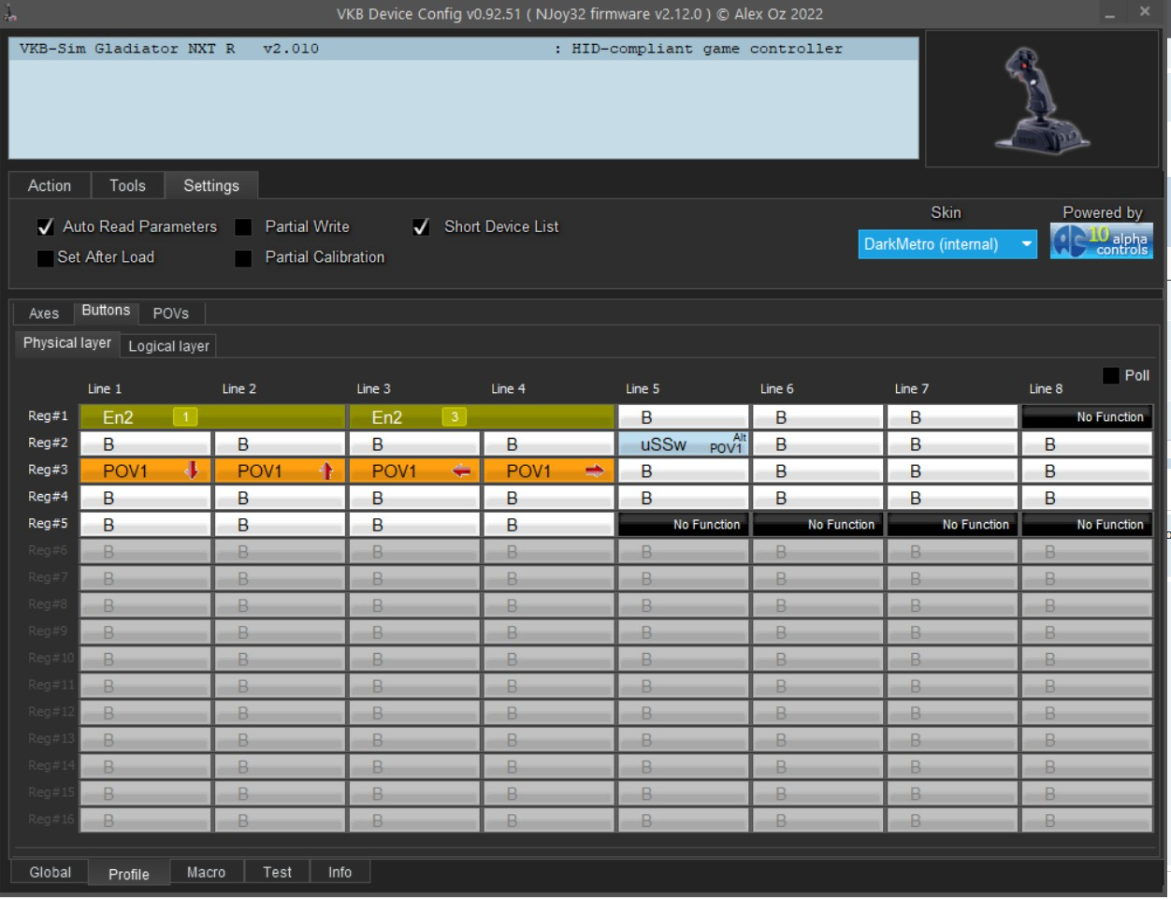Close the VKB Device Config window
Viewport: 1171px width, 900px height.
(x=1144, y=12)
